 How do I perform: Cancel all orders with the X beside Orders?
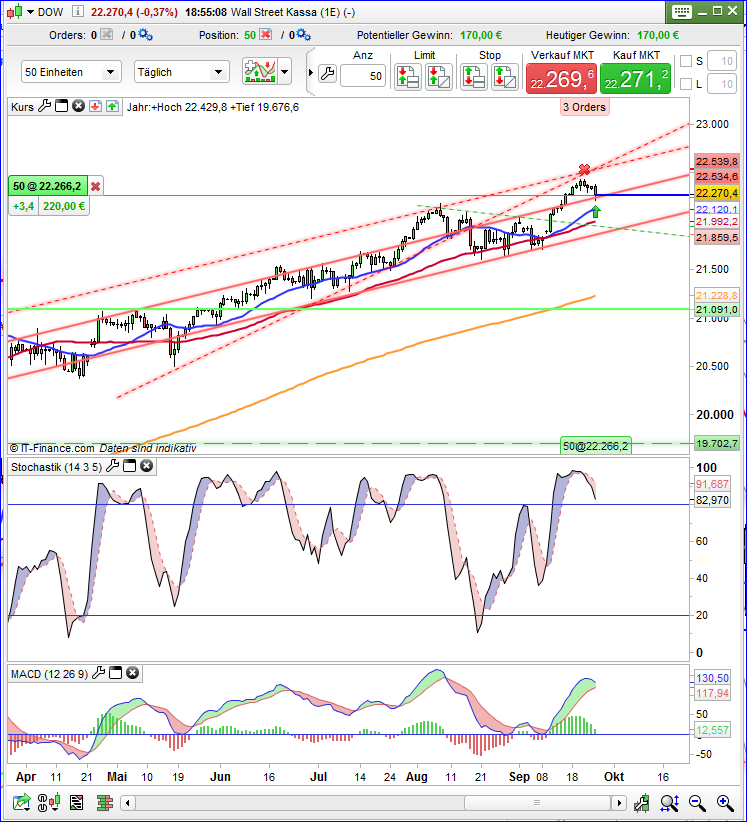[106, 35]
